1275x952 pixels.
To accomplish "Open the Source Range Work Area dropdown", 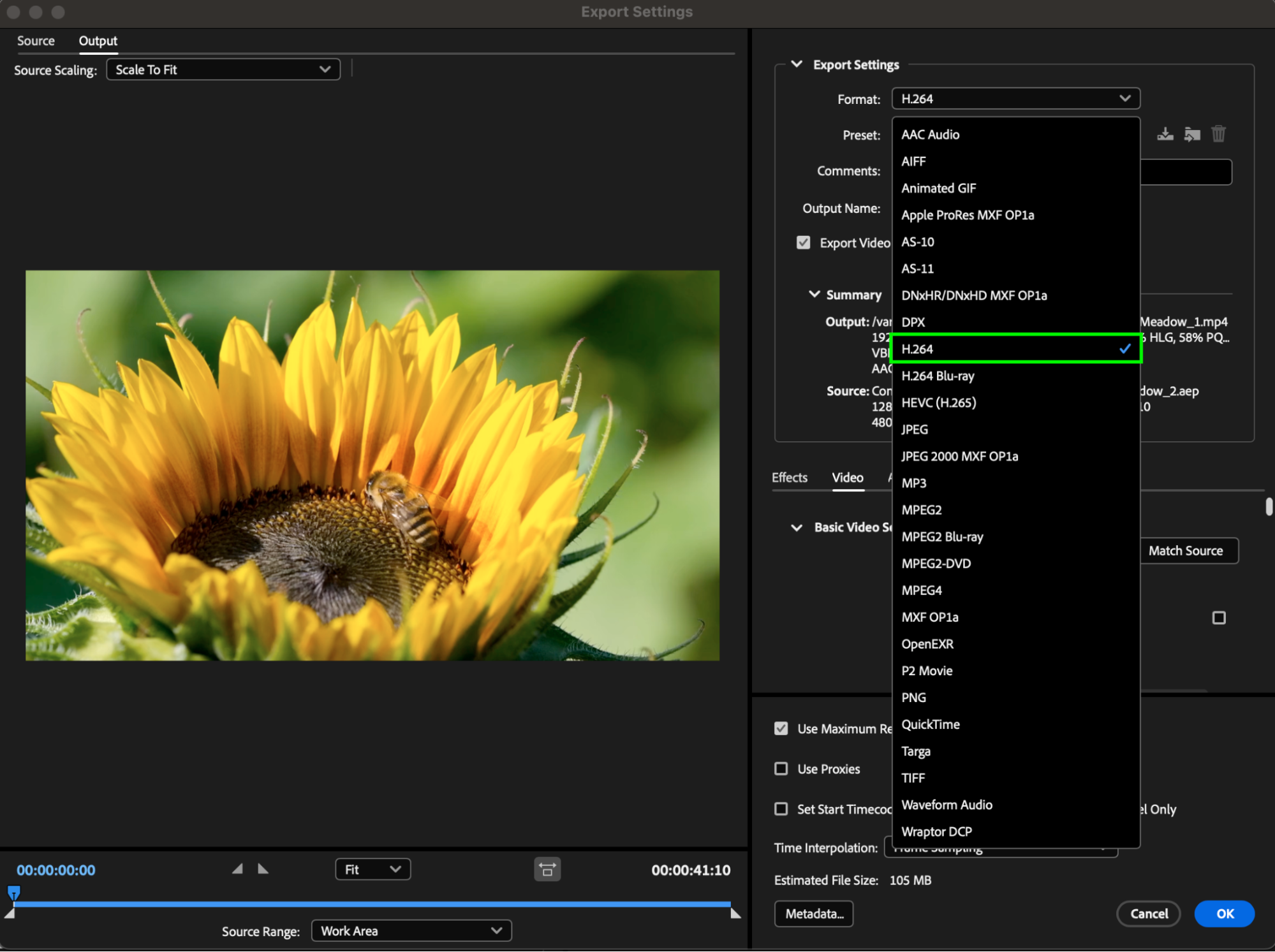I will pyautogui.click(x=411, y=930).
